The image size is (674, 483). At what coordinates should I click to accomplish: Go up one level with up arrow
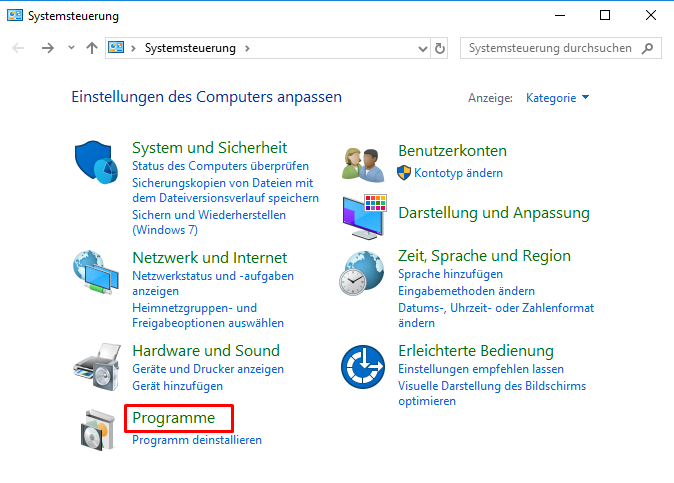[x=92, y=48]
